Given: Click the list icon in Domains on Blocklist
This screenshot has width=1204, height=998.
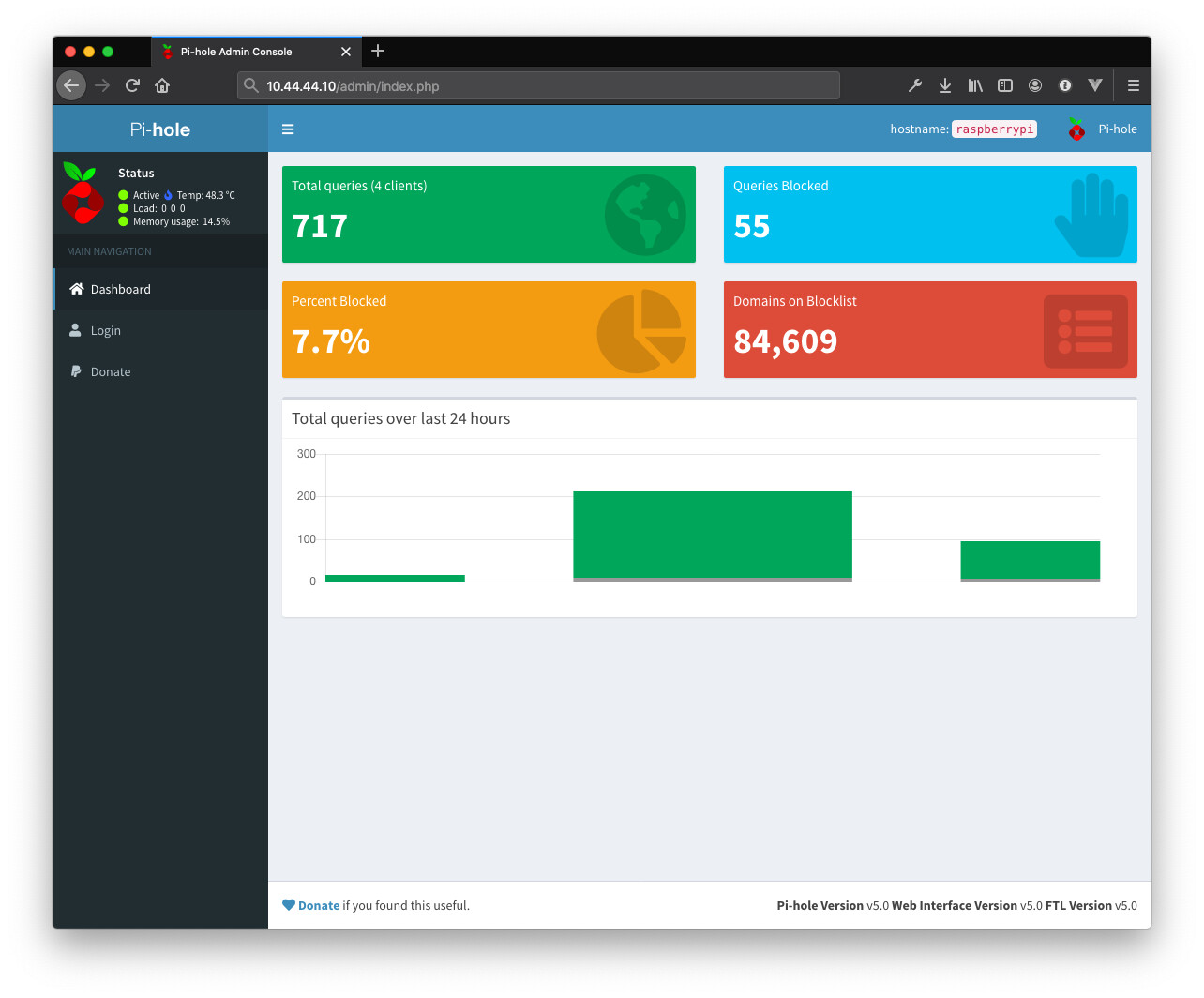Looking at the screenshot, I should click(x=1086, y=331).
